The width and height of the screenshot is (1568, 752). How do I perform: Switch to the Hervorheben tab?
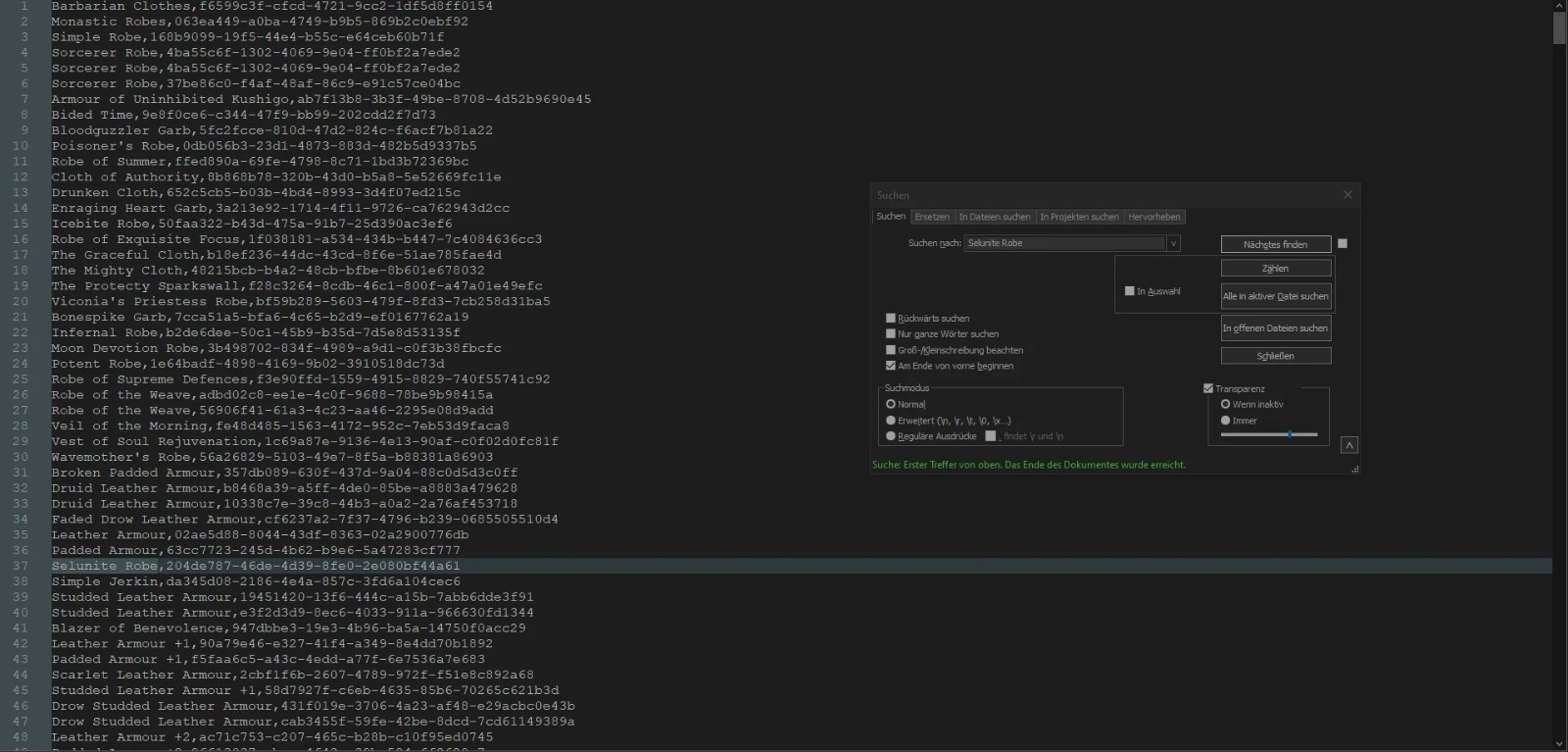pyautogui.click(x=1153, y=217)
